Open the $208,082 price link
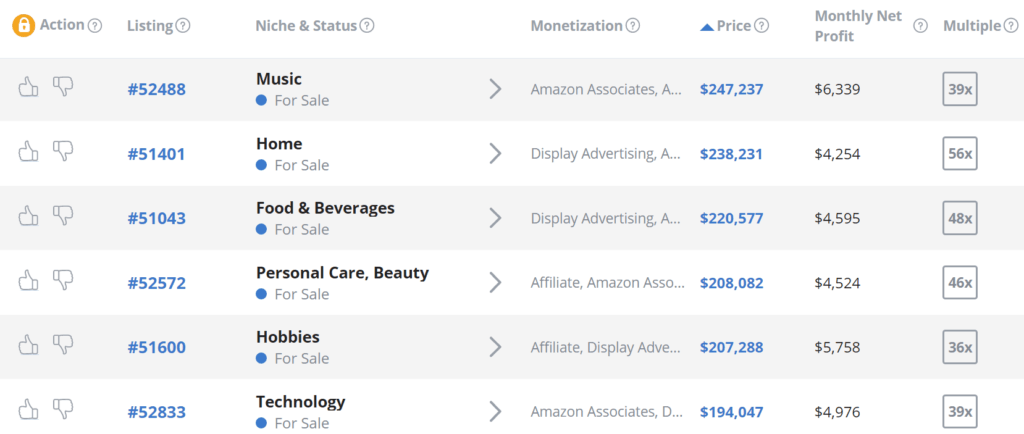This screenshot has height=434, width=1024. click(x=731, y=283)
